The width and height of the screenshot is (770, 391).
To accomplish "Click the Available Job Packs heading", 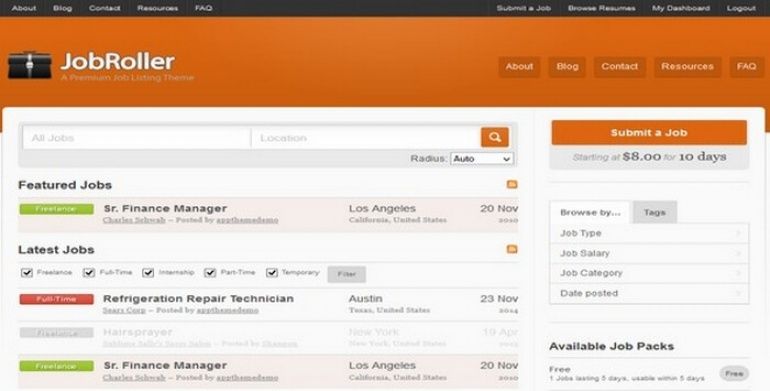I will click(611, 346).
